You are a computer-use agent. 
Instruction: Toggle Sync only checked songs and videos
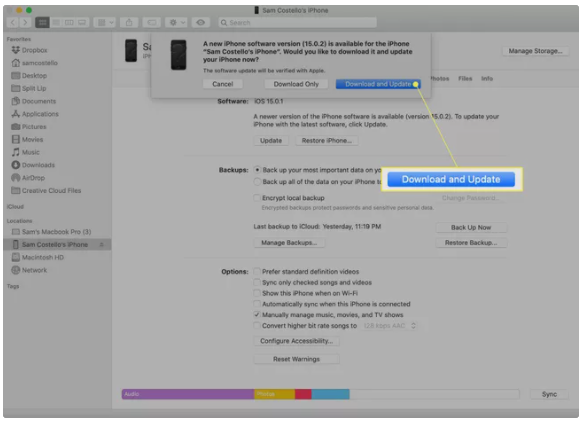tap(257, 282)
